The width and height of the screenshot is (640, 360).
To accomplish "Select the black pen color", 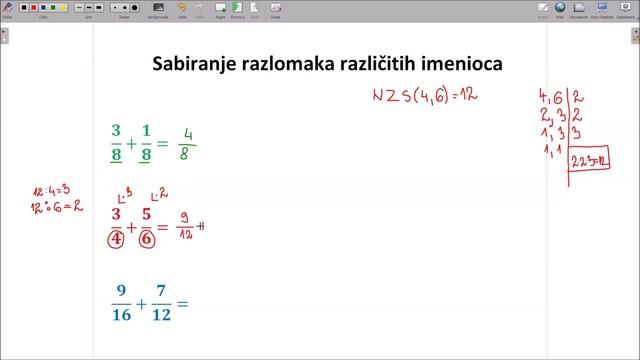I will pos(24,7).
